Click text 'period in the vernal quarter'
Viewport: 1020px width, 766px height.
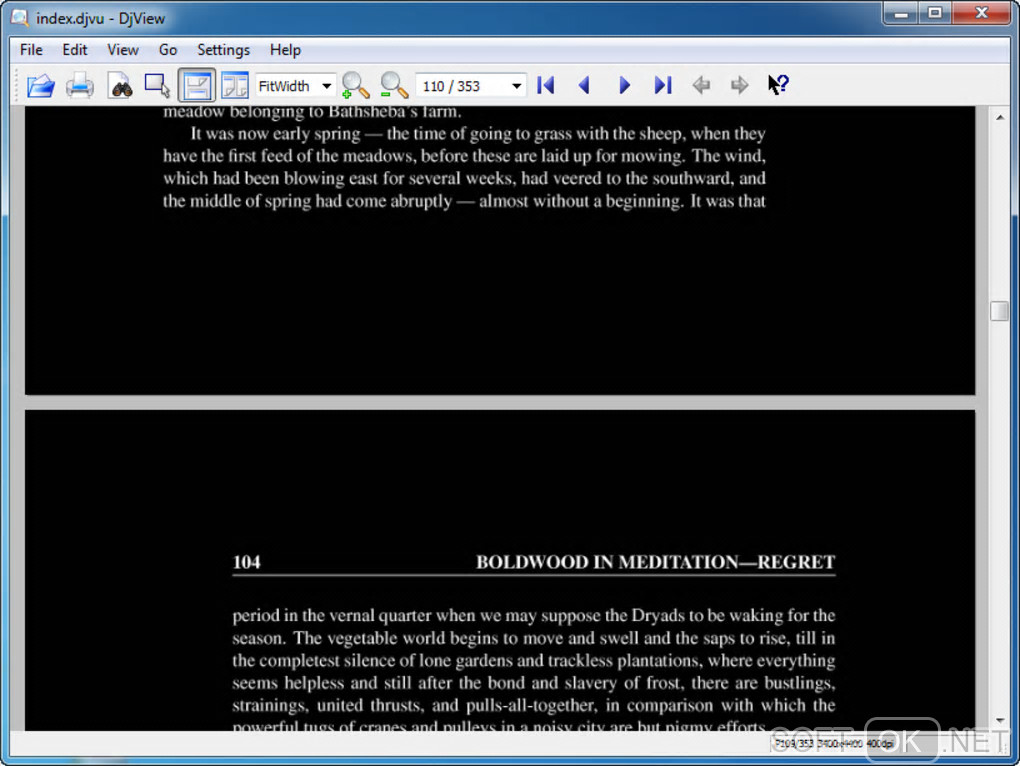click(x=332, y=616)
